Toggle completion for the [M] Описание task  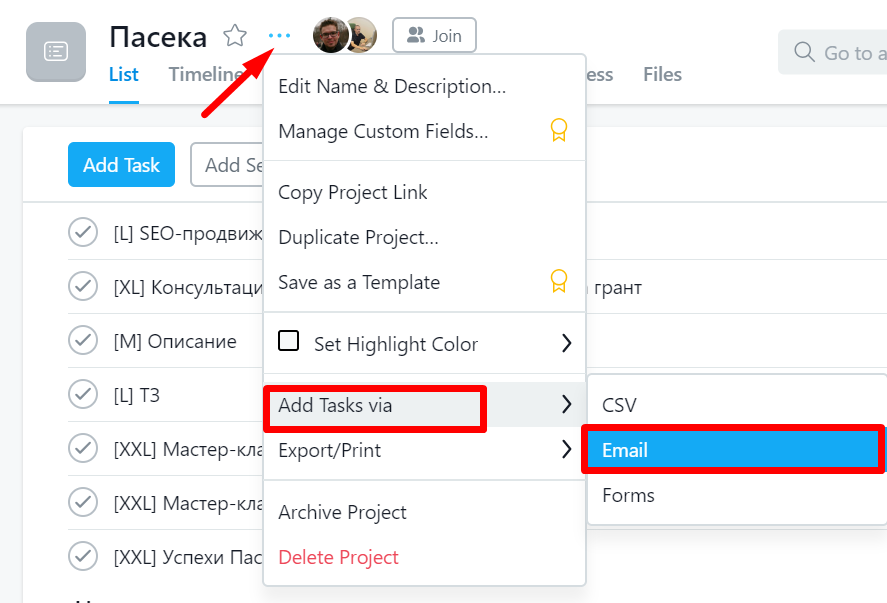tap(82, 341)
